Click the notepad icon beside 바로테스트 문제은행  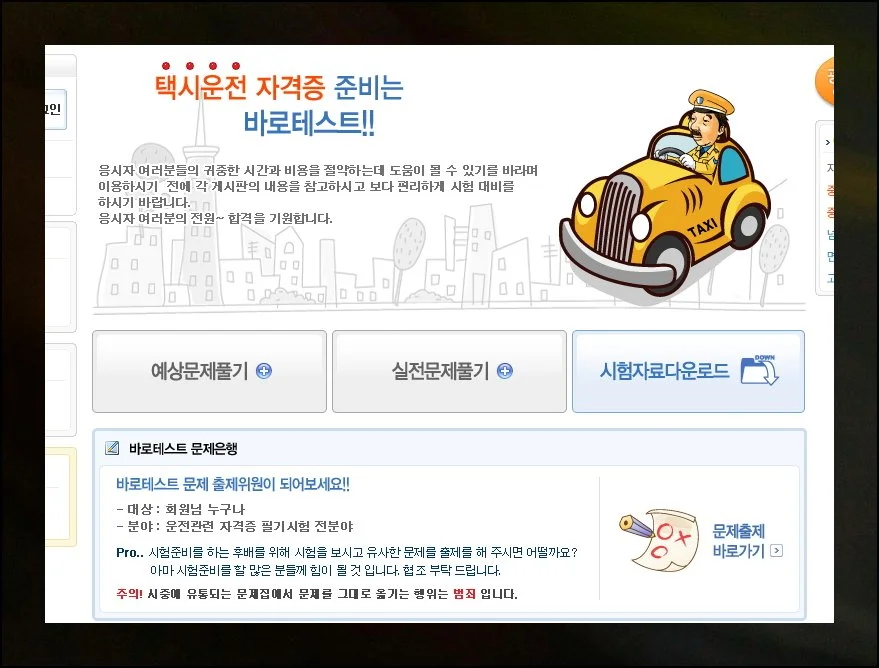tap(112, 448)
